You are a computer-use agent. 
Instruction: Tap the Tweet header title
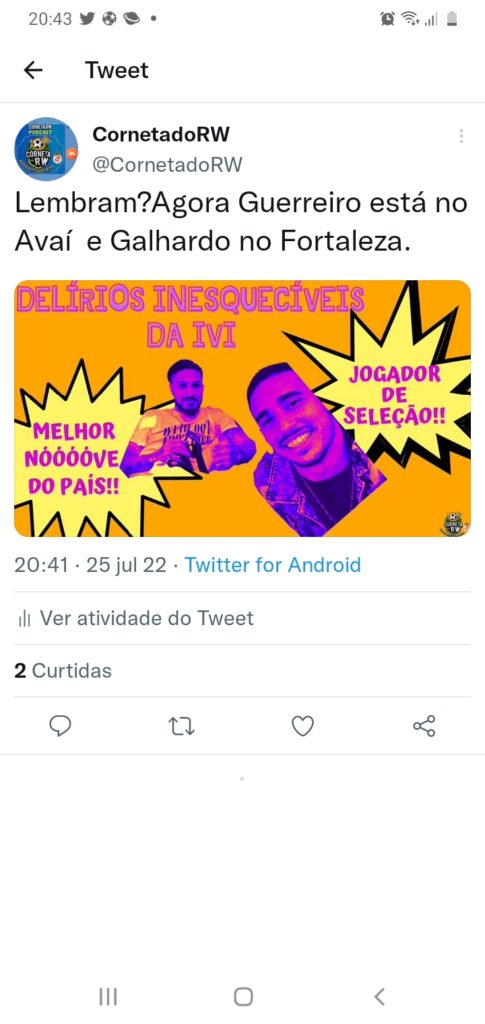pos(117,70)
